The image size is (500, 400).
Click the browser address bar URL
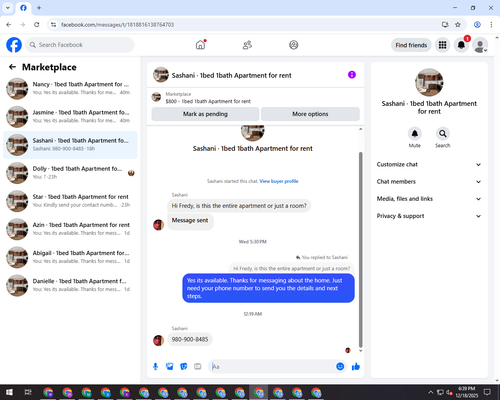click(117, 25)
